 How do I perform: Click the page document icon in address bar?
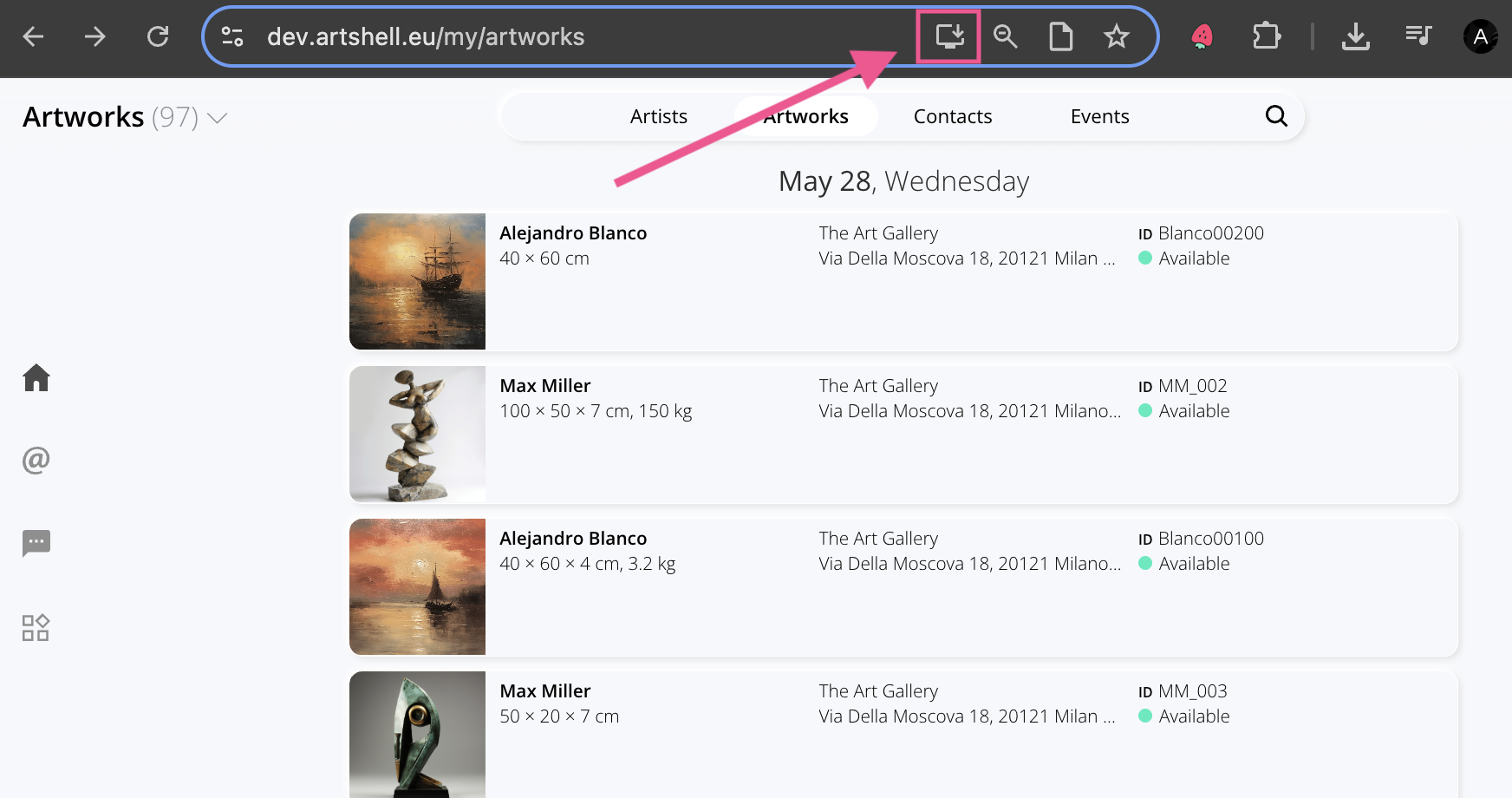(1060, 36)
